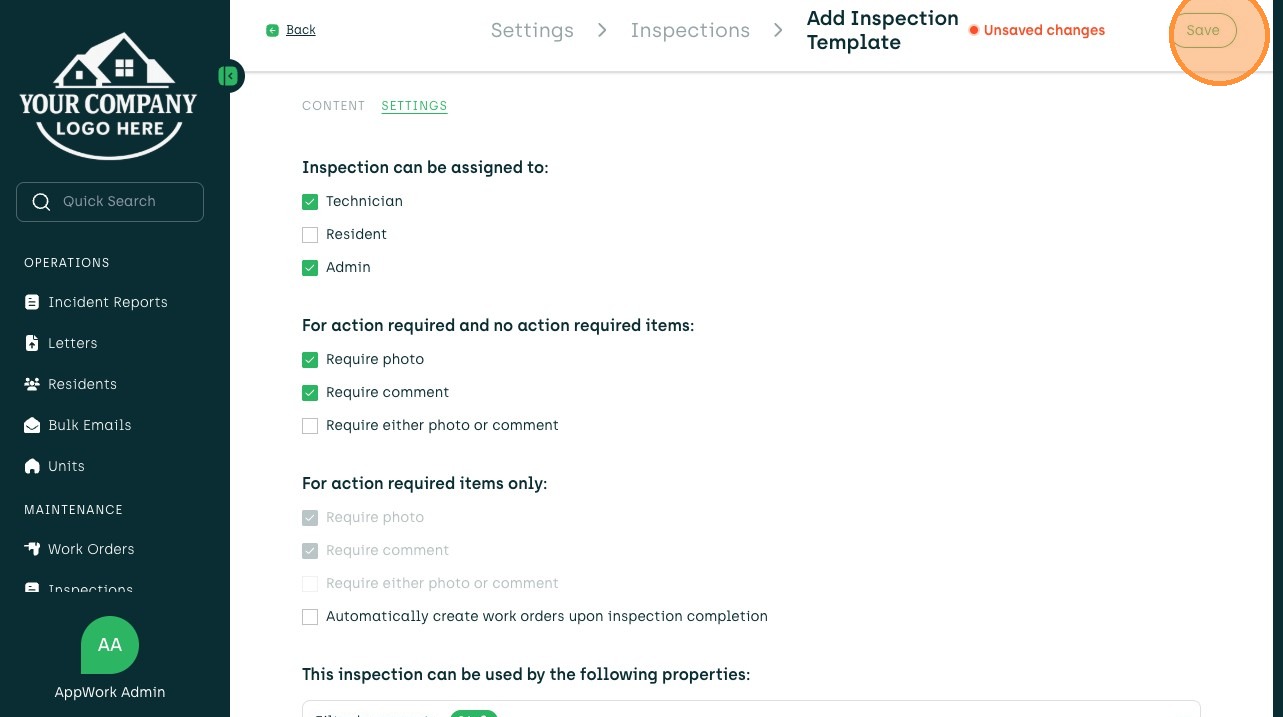
Task: Uncheck the Technician checkbox
Action: [310, 202]
